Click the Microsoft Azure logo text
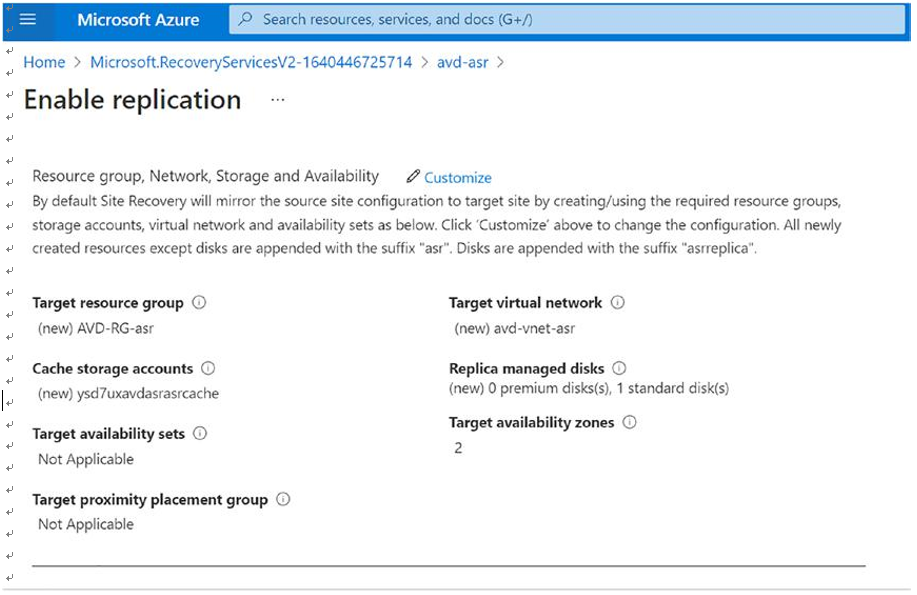This screenshot has width=917, height=595. tap(138, 20)
